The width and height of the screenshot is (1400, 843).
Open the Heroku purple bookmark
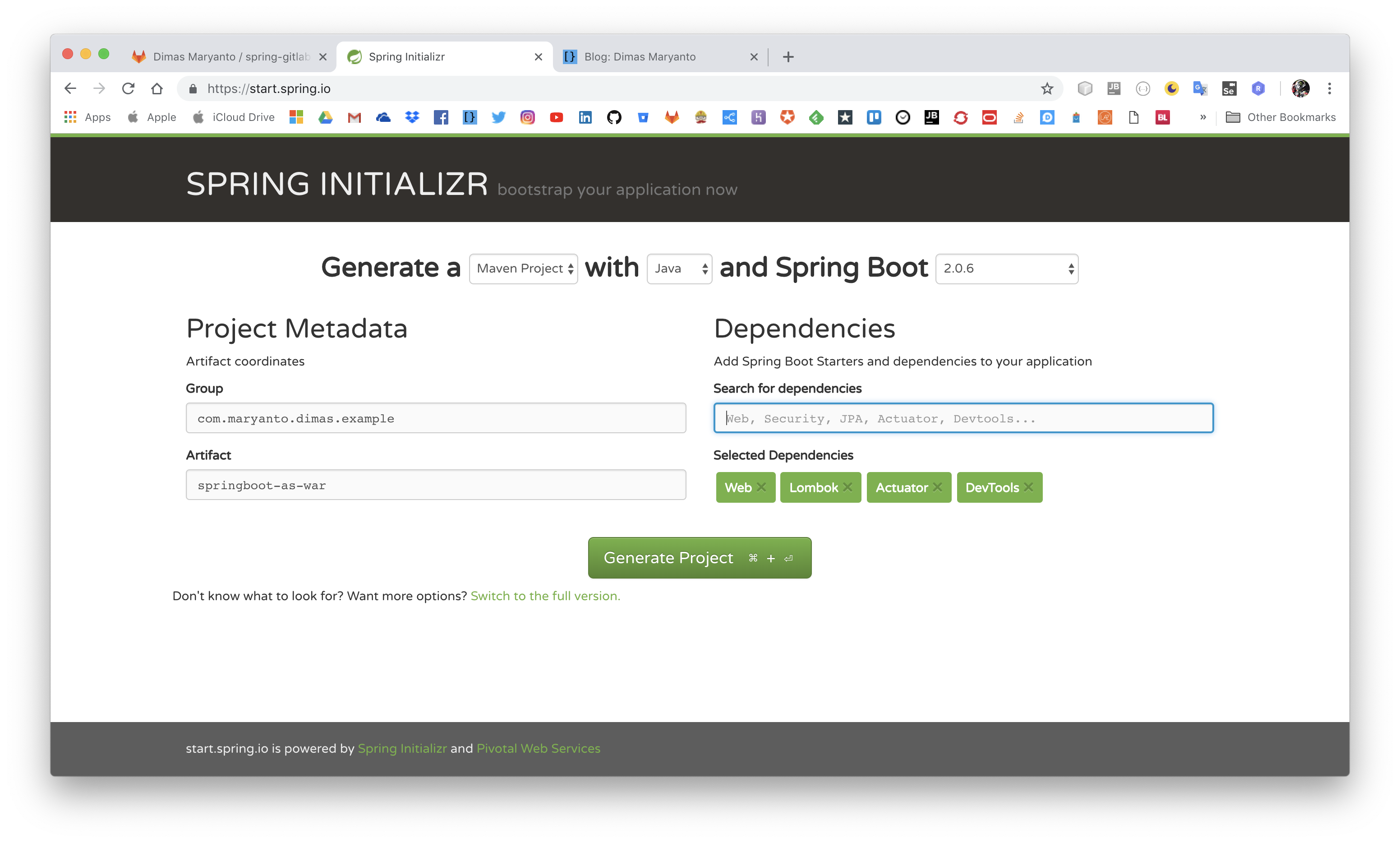point(759,118)
